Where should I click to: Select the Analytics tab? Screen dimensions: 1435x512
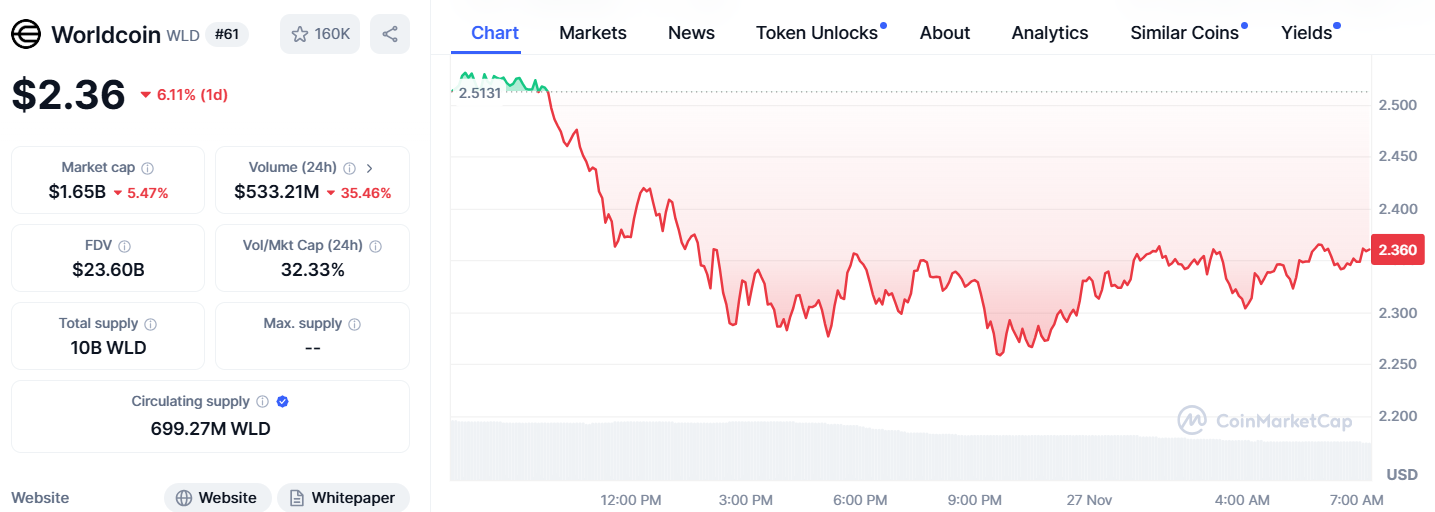(1050, 33)
